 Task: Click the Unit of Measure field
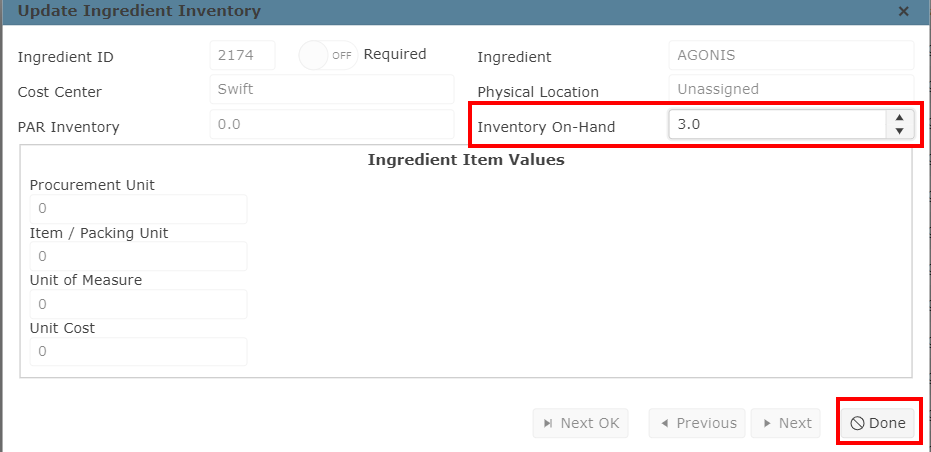(138, 304)
